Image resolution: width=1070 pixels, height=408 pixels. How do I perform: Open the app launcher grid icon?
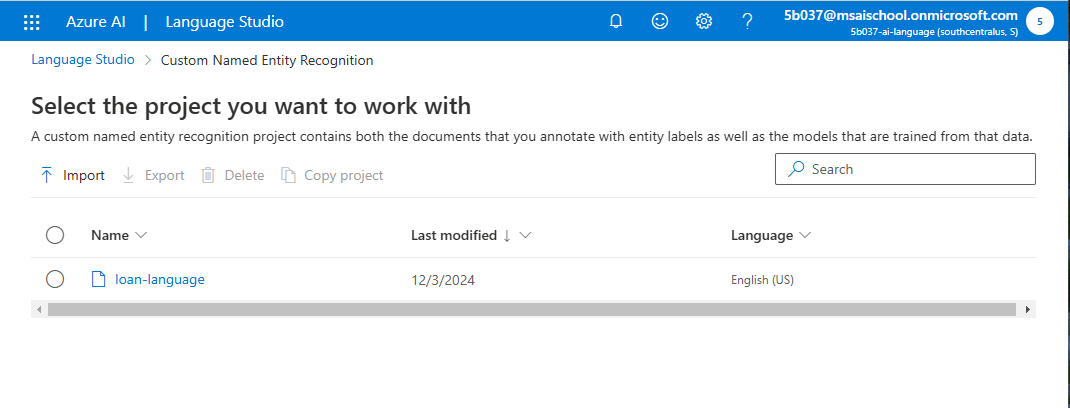pos(32,22)
